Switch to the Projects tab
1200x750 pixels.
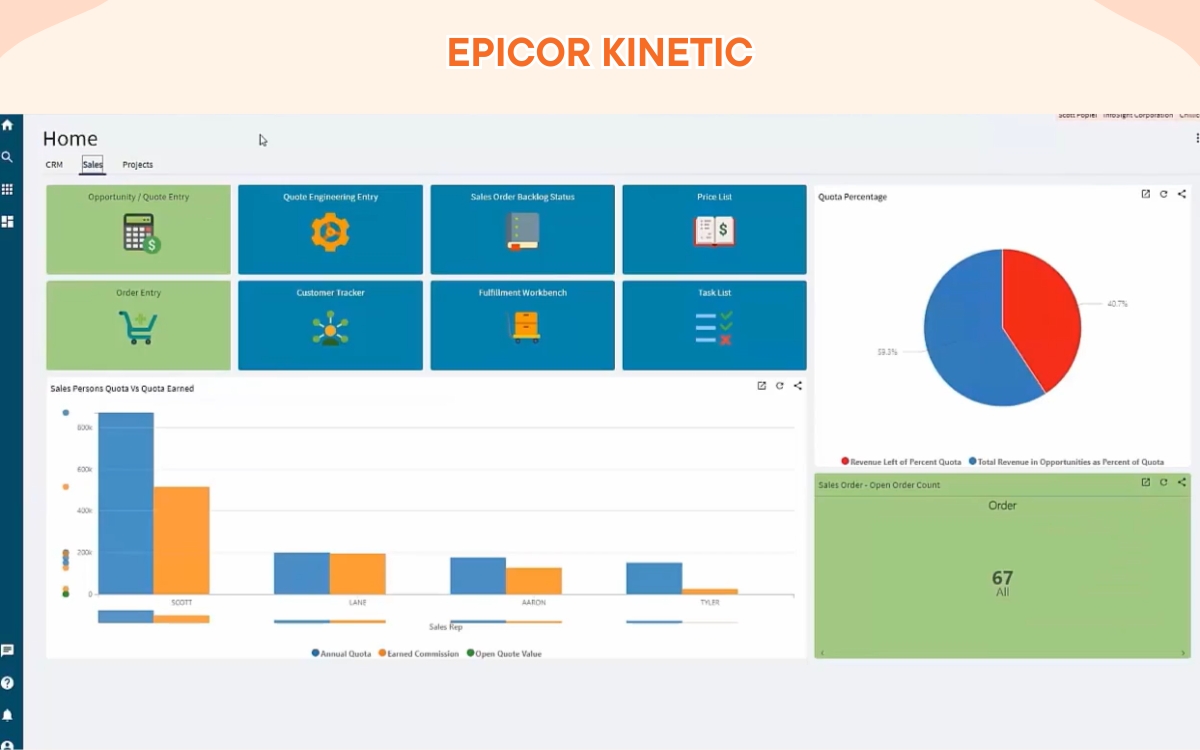tap(138, 164)
